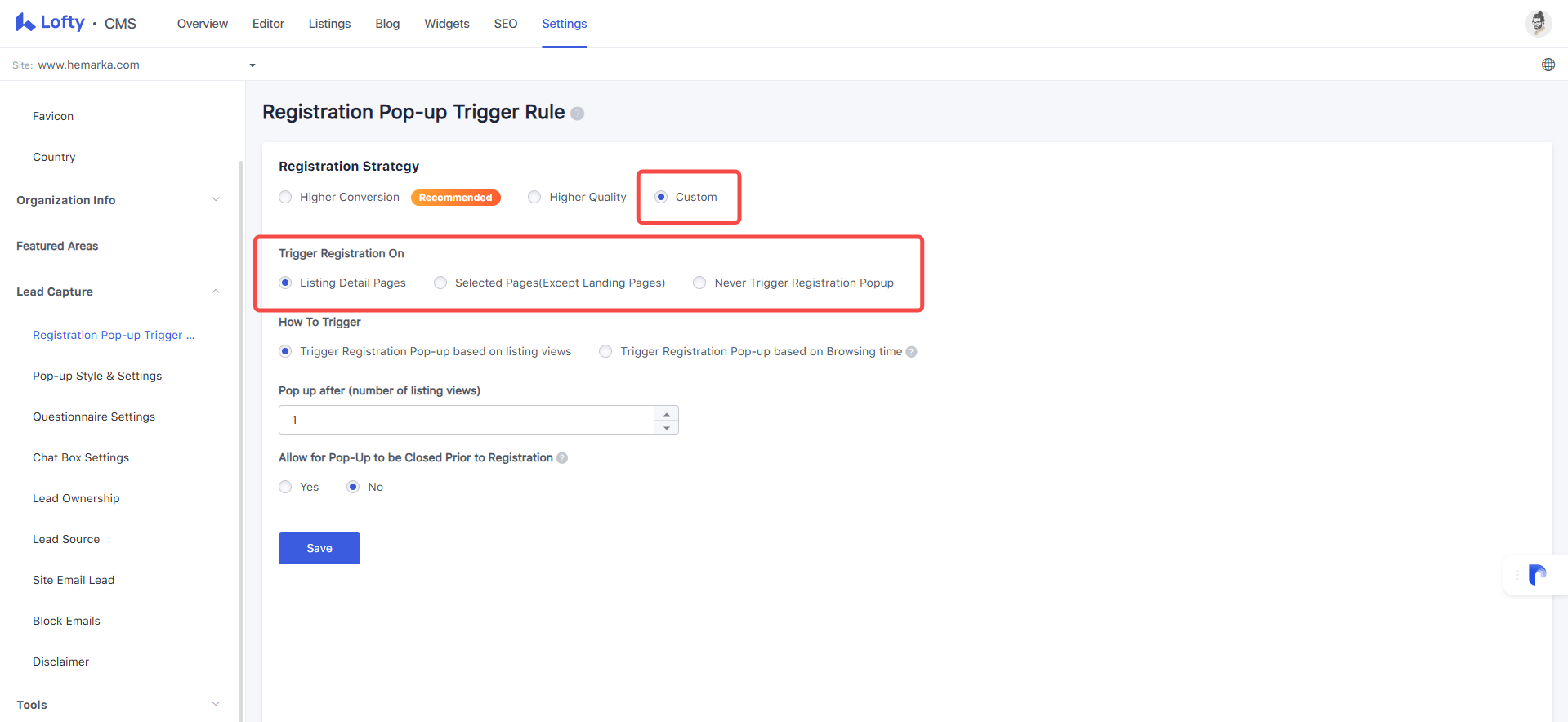Expand Organization Info section
Screen dimensions: 1568x722
(216, 199)
